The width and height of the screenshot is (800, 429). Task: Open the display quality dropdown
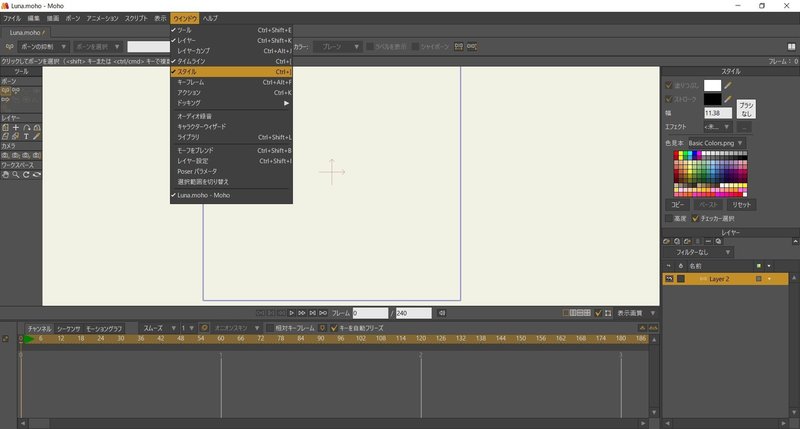point(635,313)
